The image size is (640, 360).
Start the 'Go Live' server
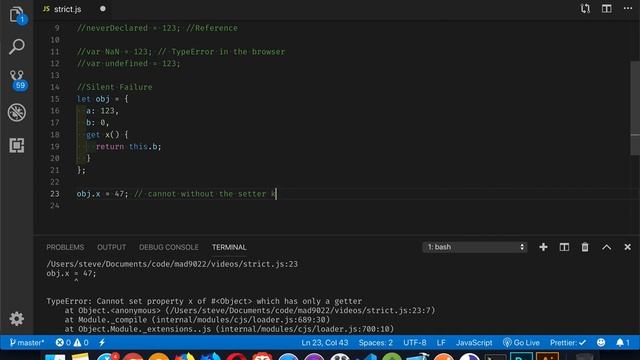click(x=521, y=342)
